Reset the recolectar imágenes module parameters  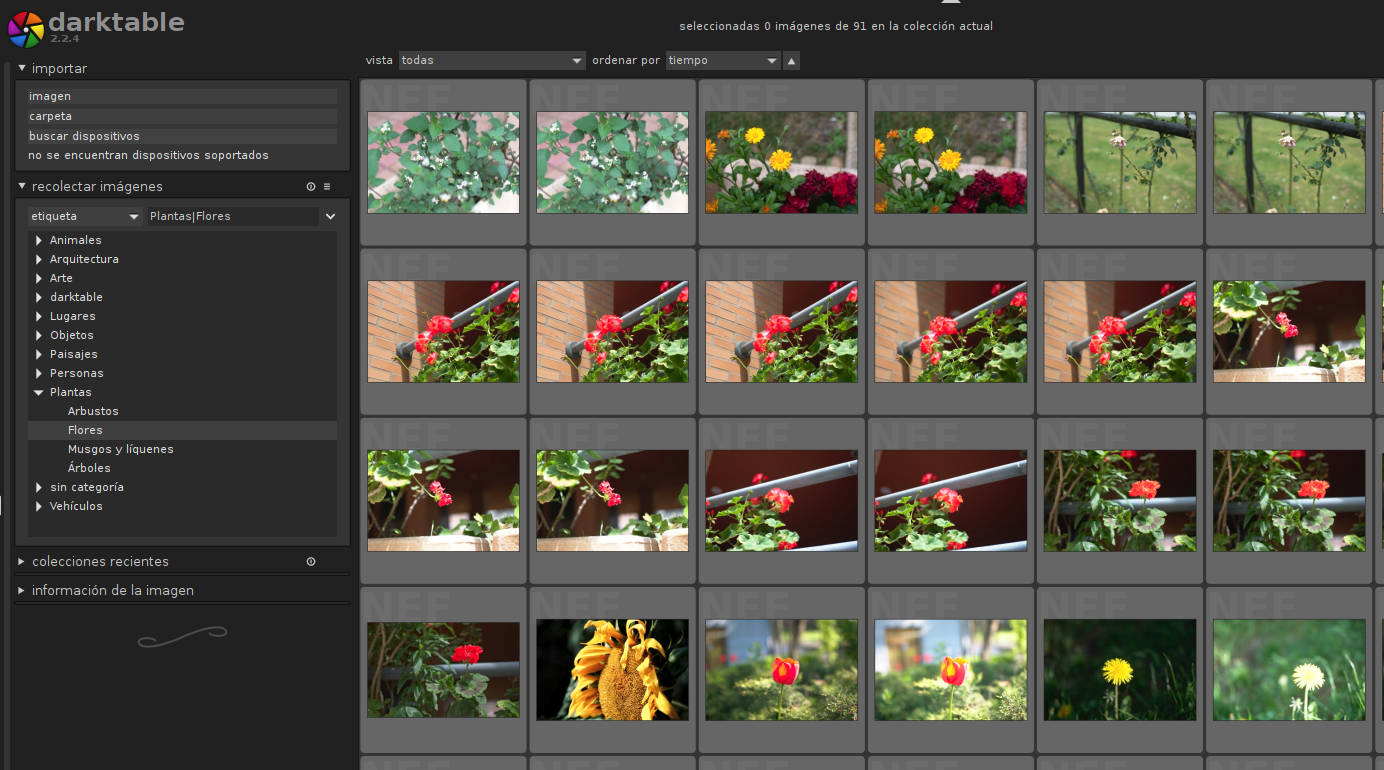coord(311,187)
